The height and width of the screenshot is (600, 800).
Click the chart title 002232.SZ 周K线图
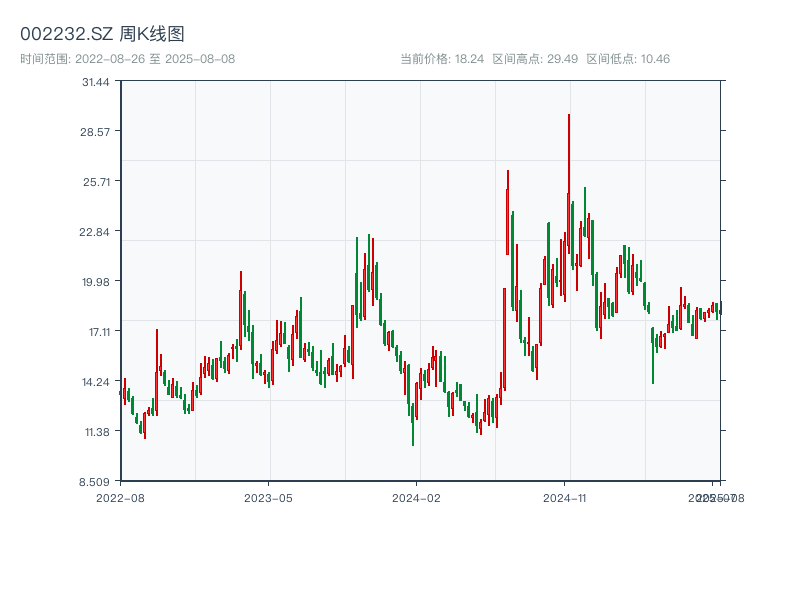point(102,34)
